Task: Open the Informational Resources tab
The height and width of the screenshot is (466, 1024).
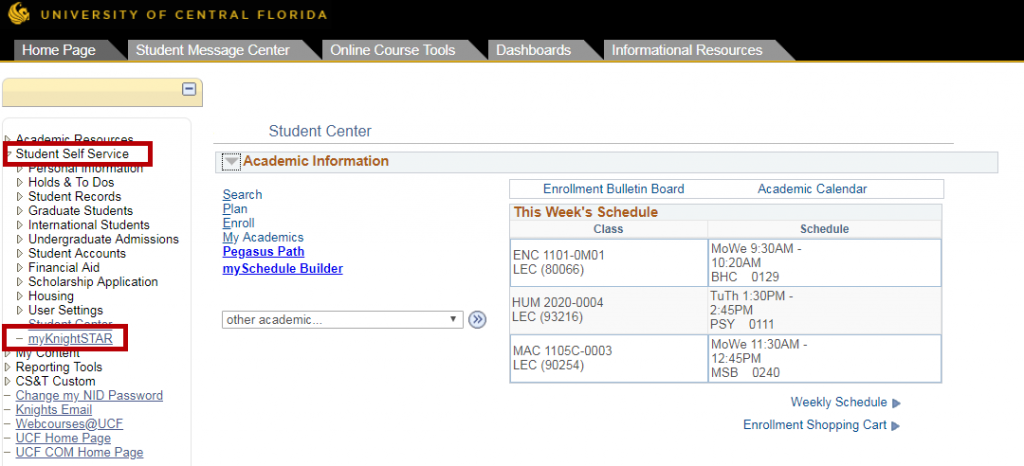Action: pos(687,50)
